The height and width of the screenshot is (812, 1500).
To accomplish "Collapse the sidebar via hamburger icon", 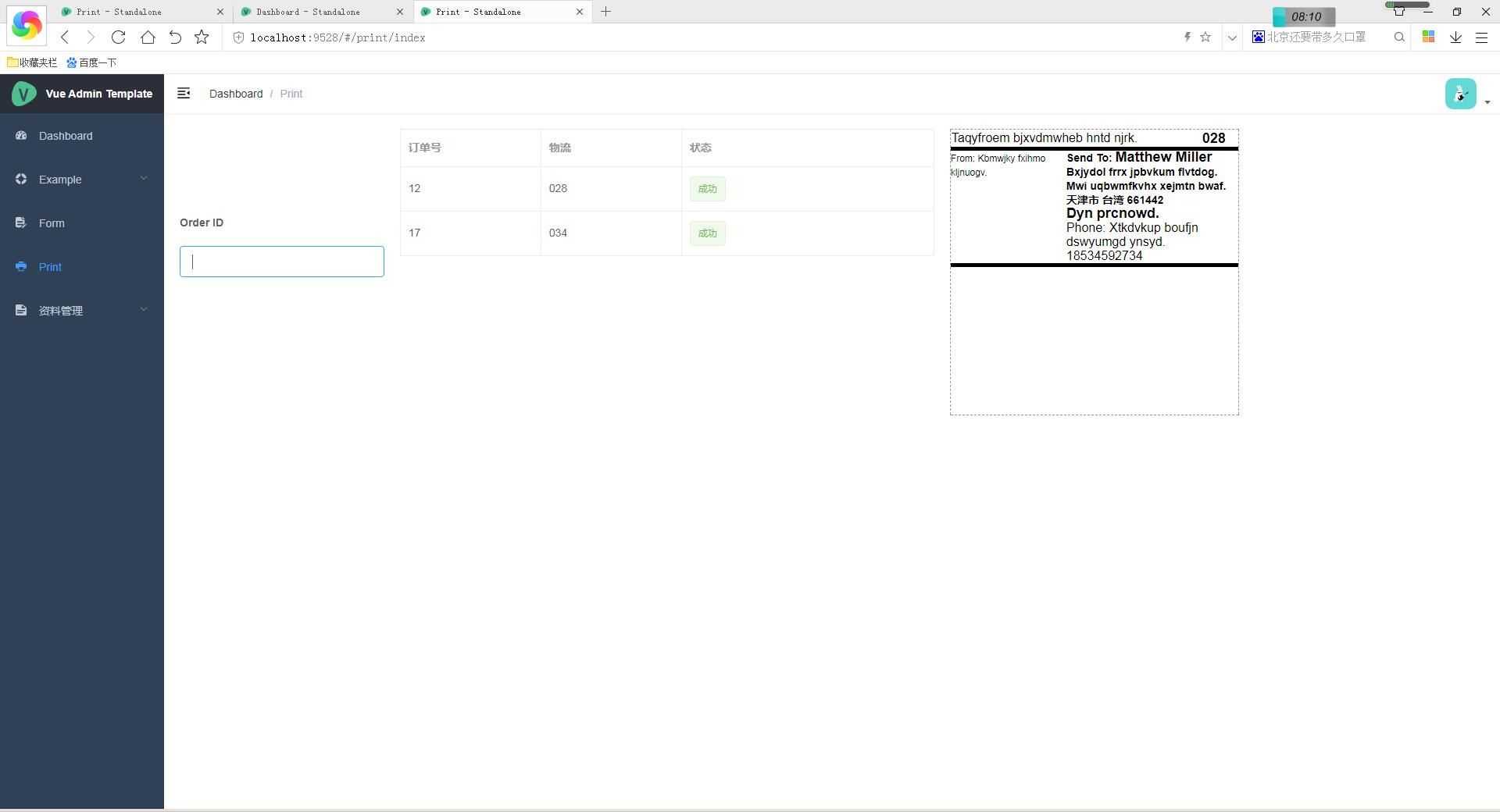I will (x=184, y=93).
